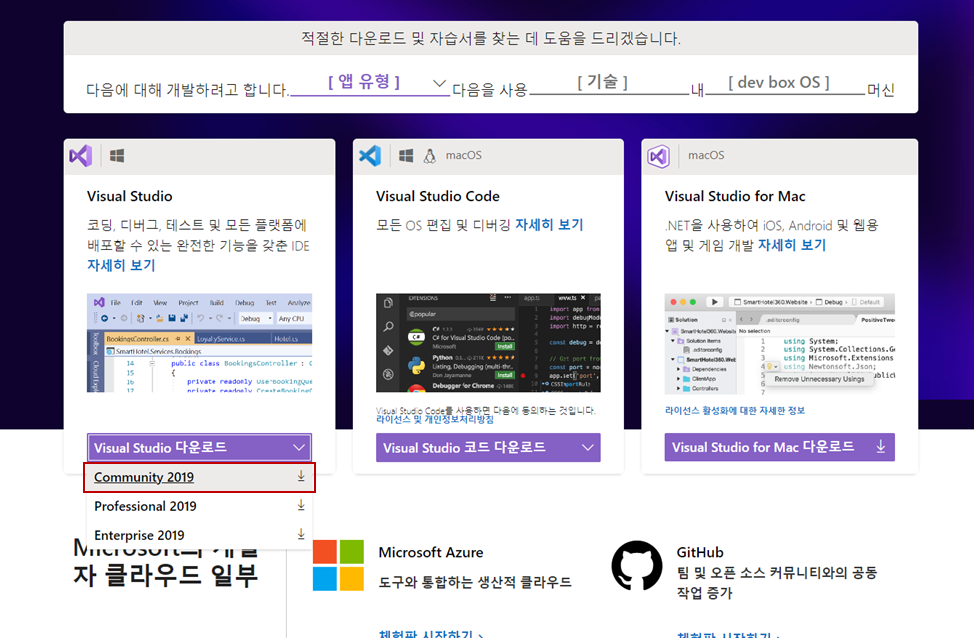Screen dimensions: 974x638
Task: Click download arrow on Visual Studio for Mac button
Action: coord(880,447)
